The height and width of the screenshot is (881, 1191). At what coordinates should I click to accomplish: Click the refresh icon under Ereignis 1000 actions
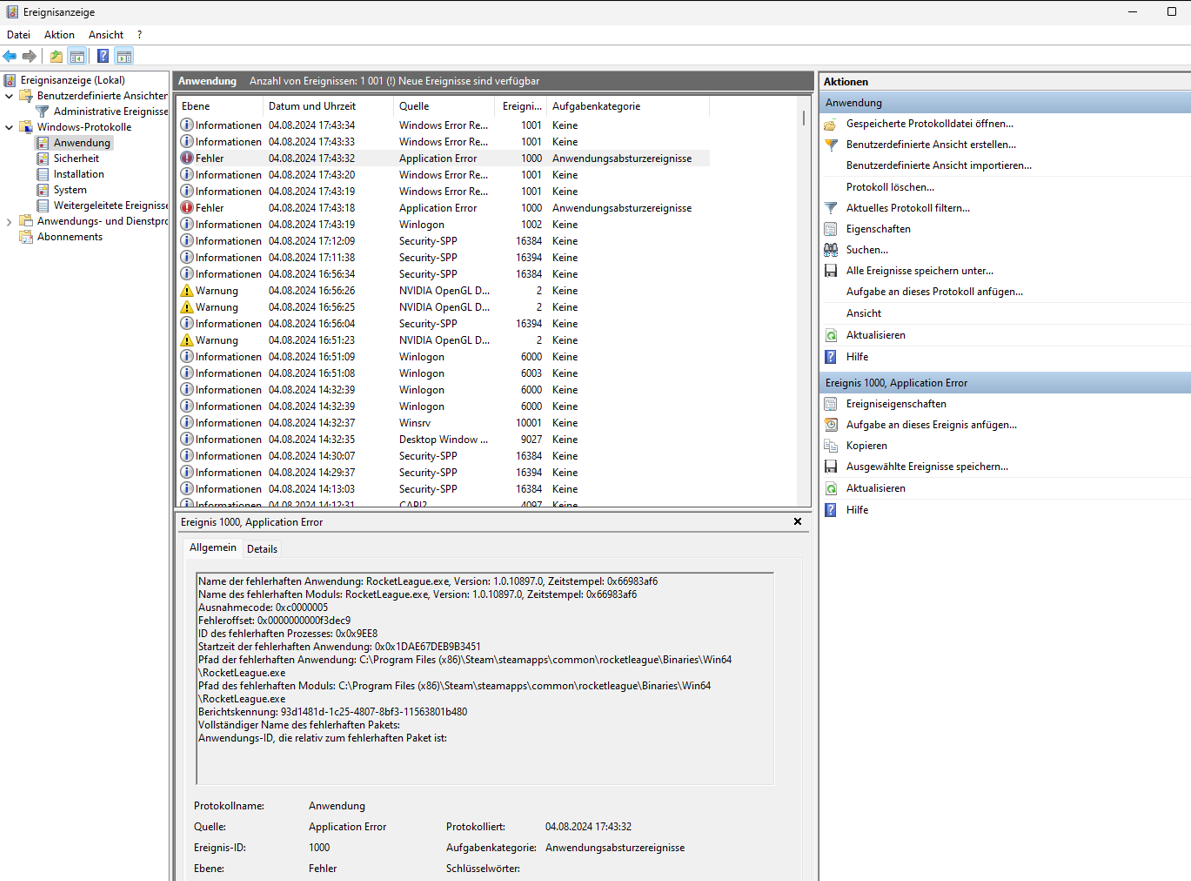point(831,488)
